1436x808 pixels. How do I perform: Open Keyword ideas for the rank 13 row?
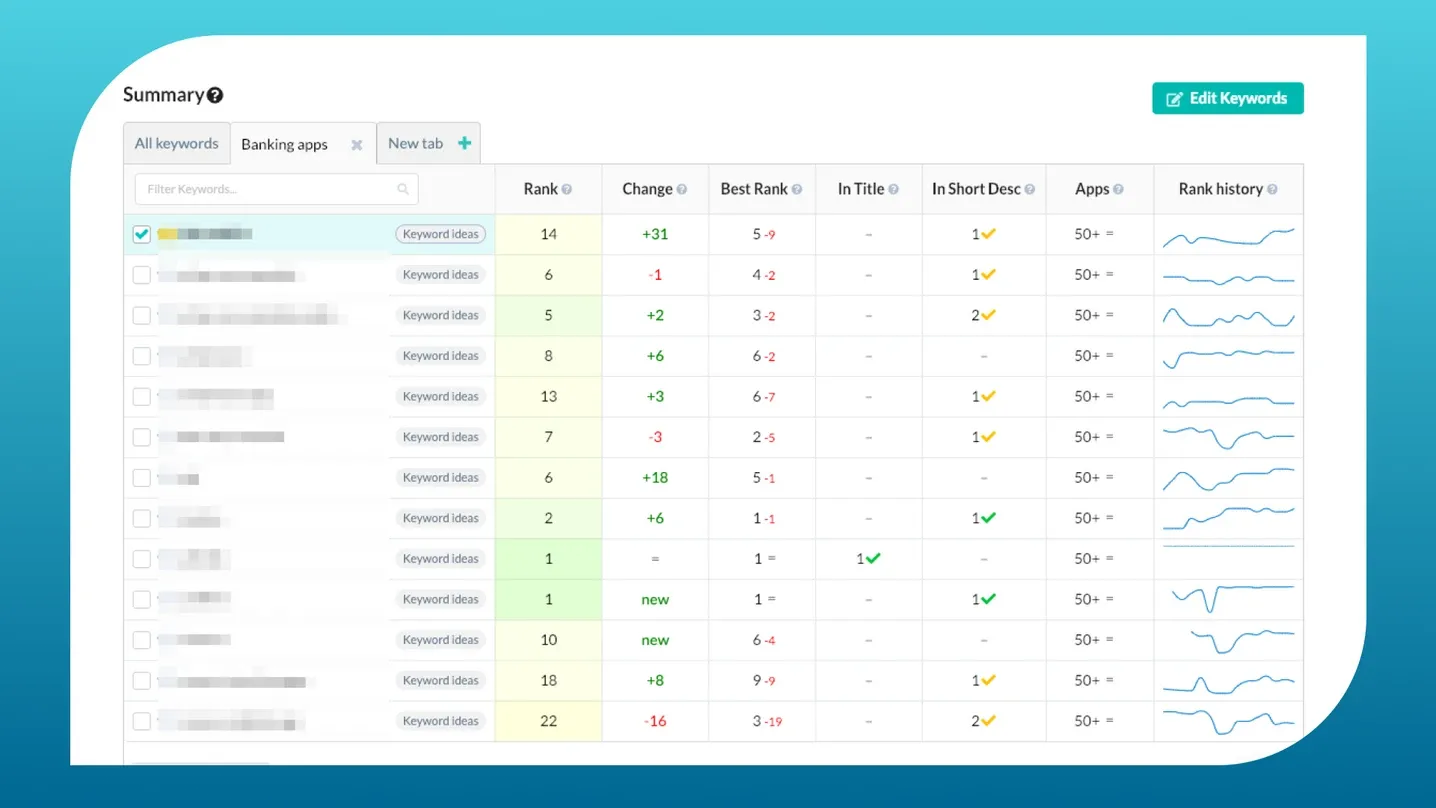click(441, 396)
